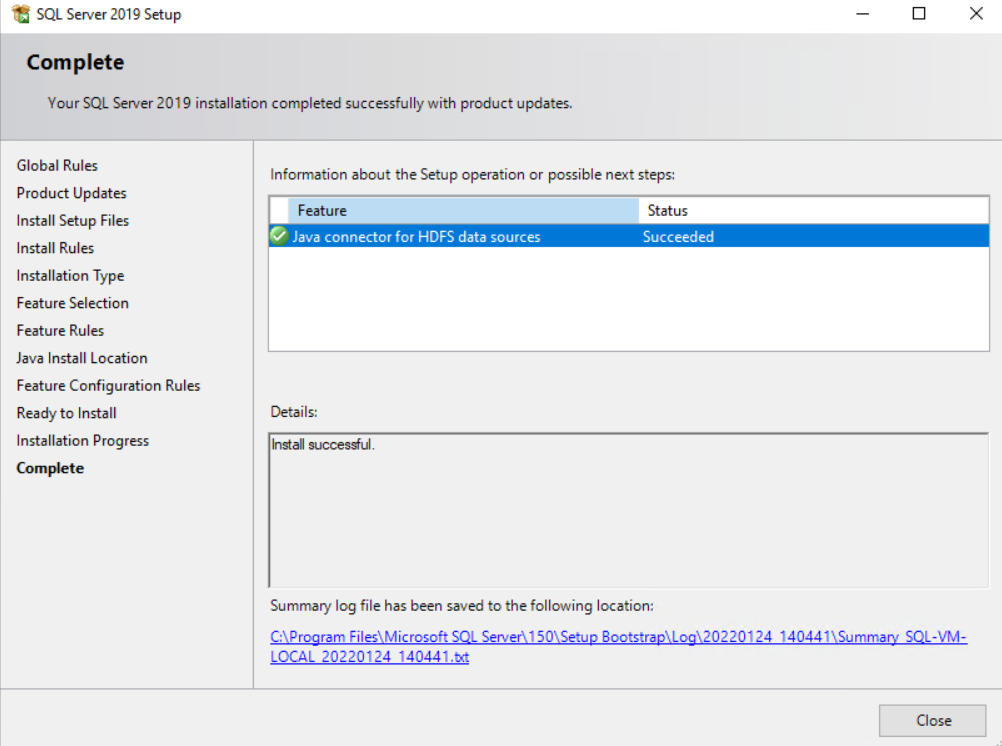
Task: Select the Install Setup Files step
Action: (x=73, y=221)
